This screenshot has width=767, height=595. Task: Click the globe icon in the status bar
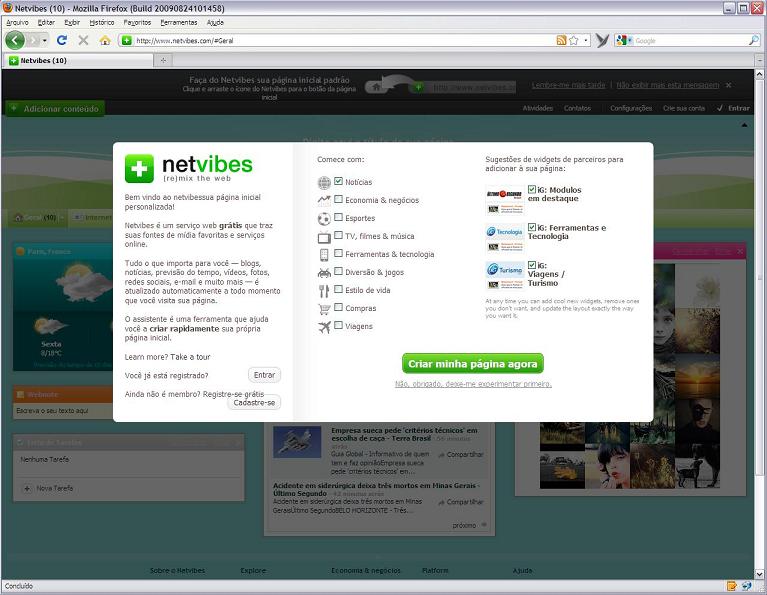coord(746,586)
